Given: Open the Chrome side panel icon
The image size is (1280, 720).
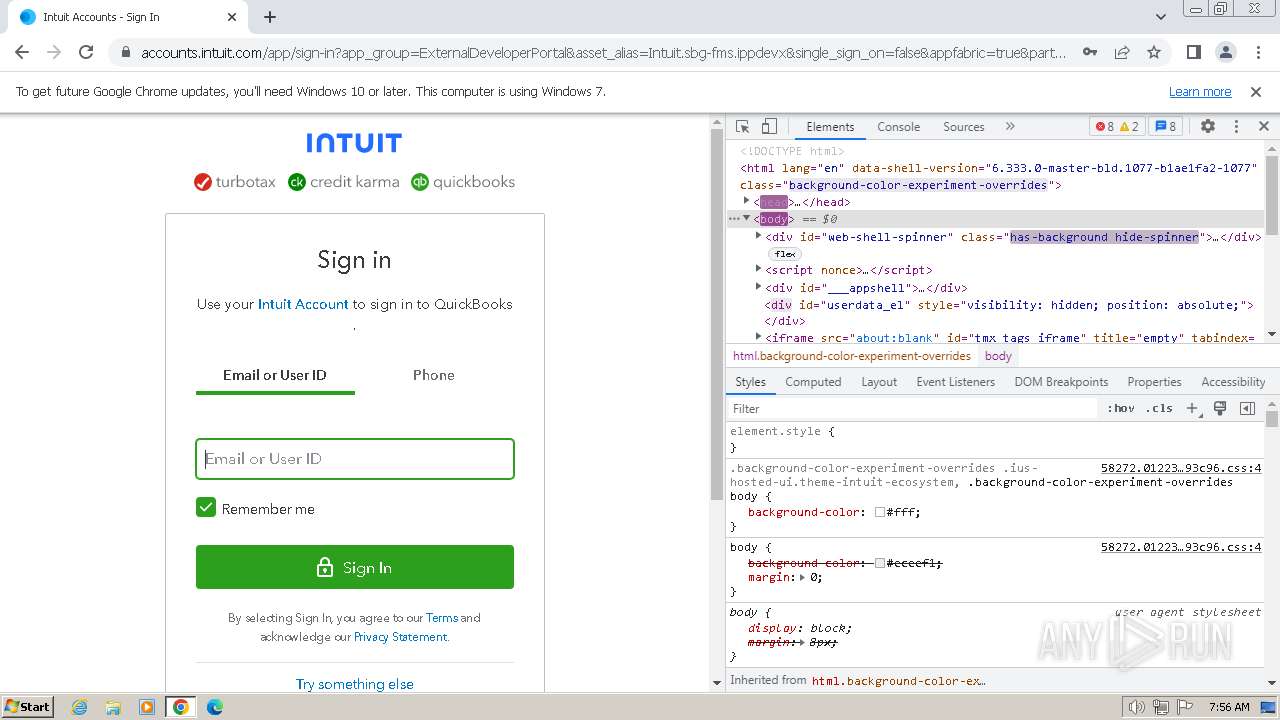Looking at the screenshot, I should (x=1193, y=52).
